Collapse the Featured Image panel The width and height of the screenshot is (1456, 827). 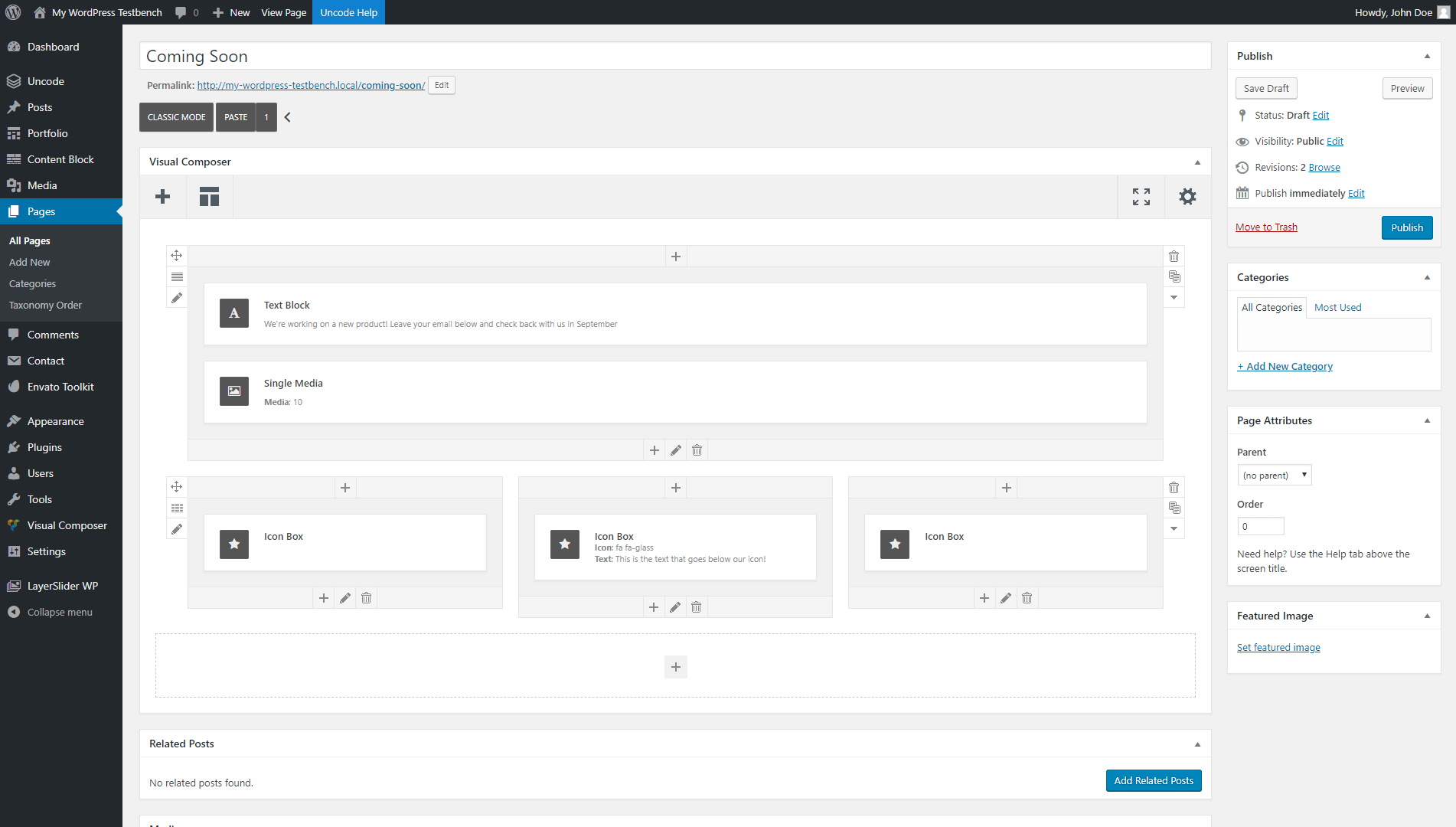pos(1427,616)
